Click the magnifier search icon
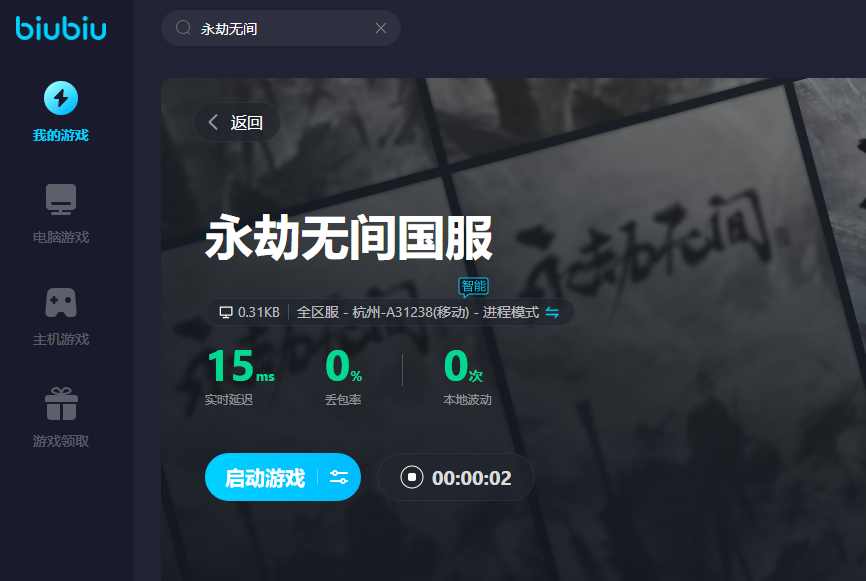Viewport: 866px width, 581px height. tap(183, 28)
